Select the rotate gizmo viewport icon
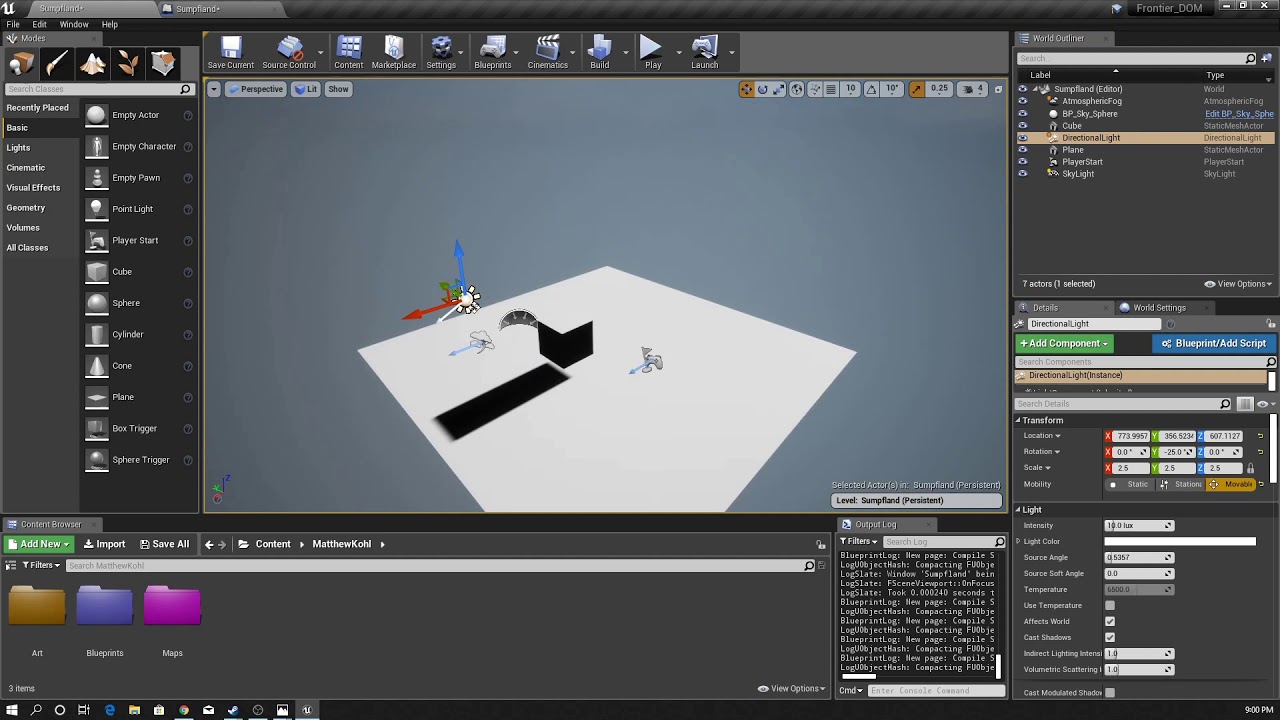Viewport: 1280px width, 720px height. coord(763,89)
